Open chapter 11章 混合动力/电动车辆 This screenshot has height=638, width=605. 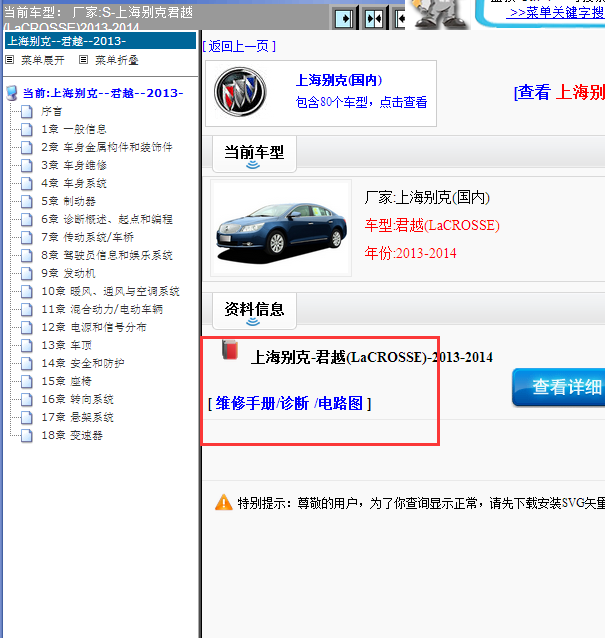102,309
